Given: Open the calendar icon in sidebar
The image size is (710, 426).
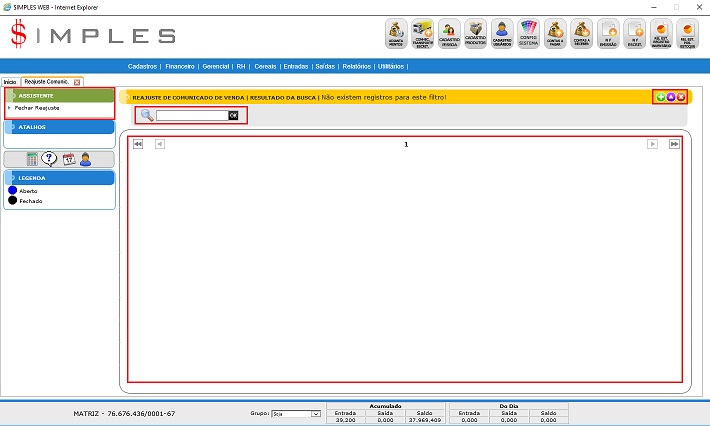Looking at the screenshot, I should [68, 159].
